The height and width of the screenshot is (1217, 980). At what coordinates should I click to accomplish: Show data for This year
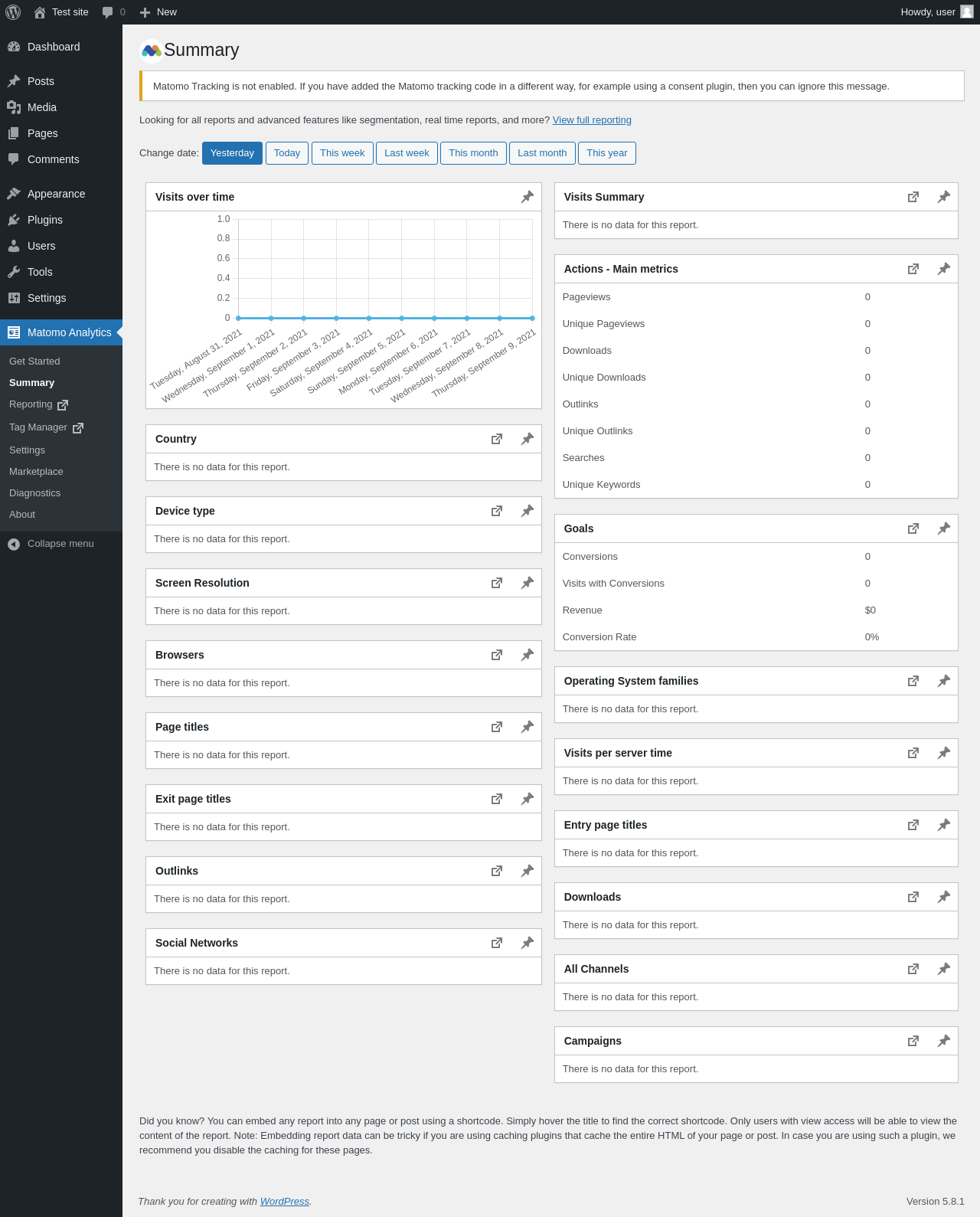coord(606,153)
